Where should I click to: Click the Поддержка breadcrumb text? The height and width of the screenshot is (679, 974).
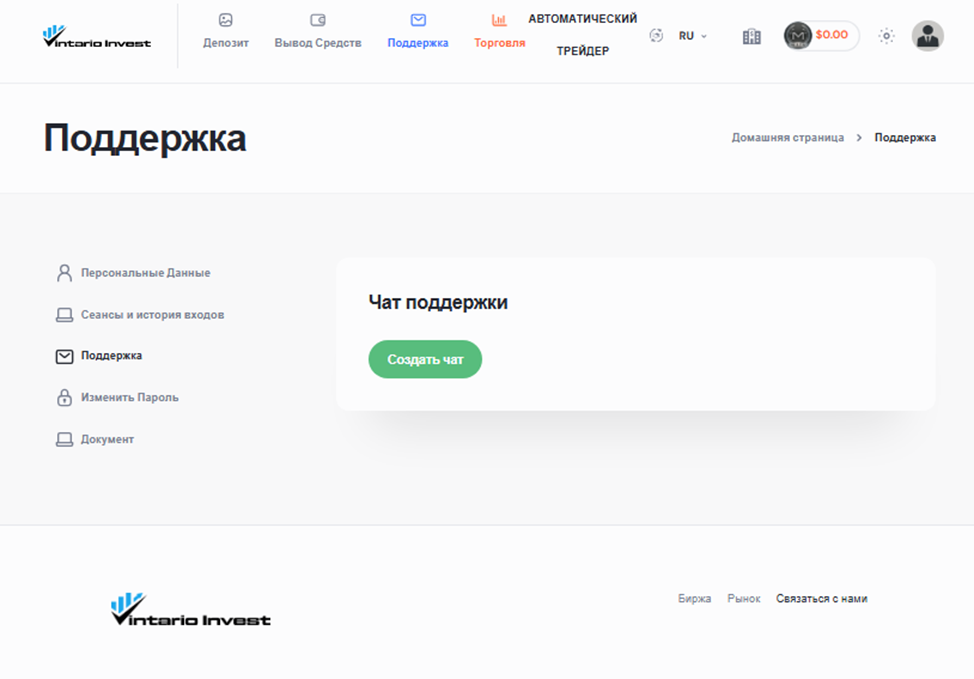click(905, 137)
